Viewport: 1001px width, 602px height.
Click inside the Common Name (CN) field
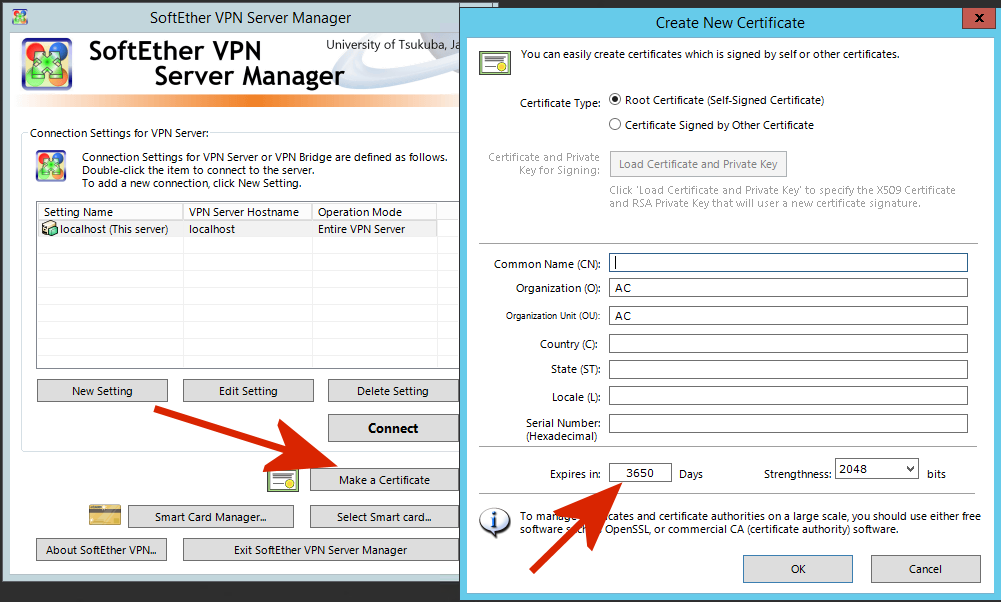[x=788, y=263]
